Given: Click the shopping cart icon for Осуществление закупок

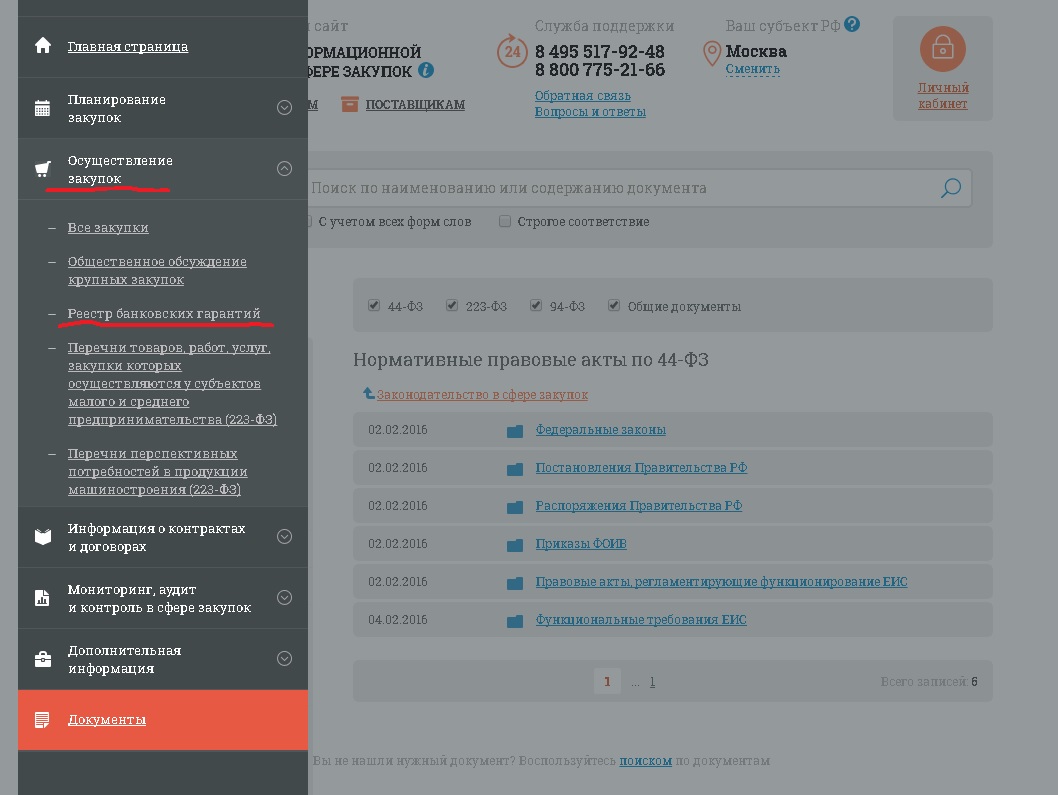Looking at the screenshot, I should 42,169.
